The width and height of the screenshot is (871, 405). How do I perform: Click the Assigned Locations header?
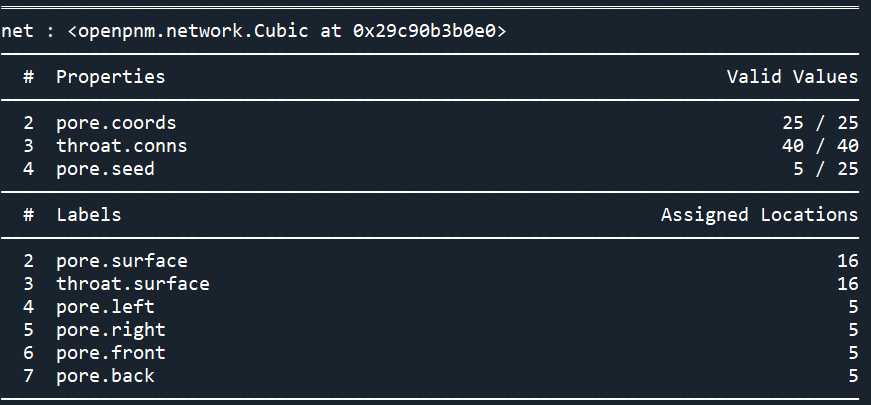[x=760, y=214]
